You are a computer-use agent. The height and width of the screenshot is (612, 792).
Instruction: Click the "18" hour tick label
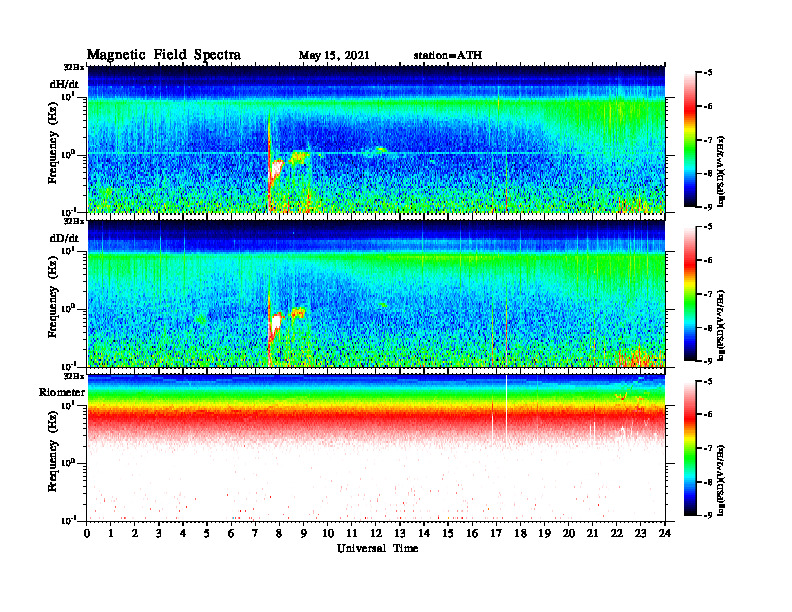520,533
